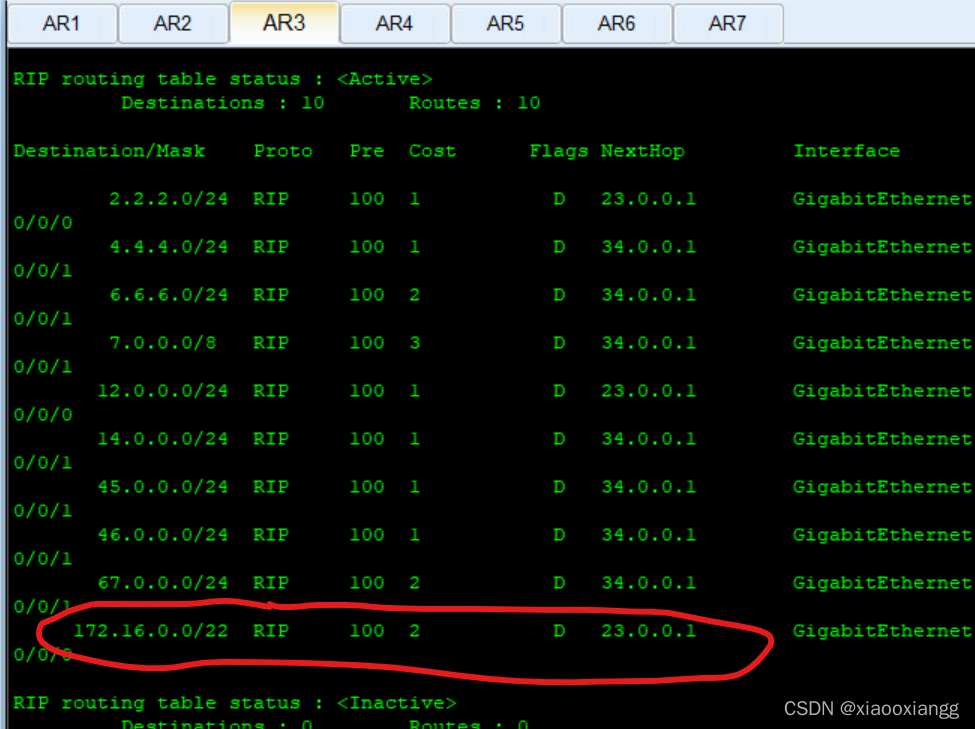
Task: Click the Inactive RIP routing table status line
Action: tap(234, 703)
